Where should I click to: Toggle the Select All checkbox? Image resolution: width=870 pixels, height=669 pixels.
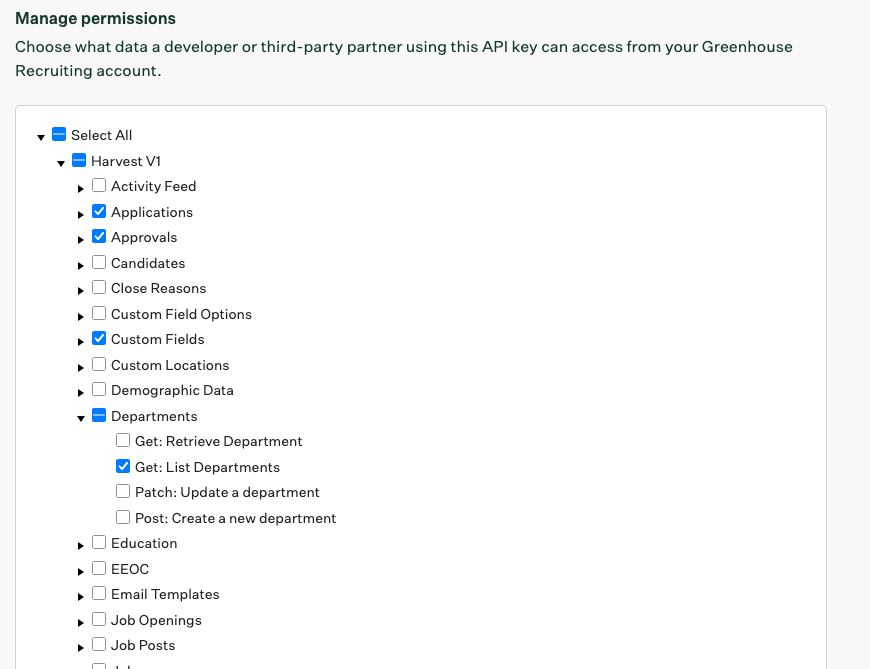[59, 135]
